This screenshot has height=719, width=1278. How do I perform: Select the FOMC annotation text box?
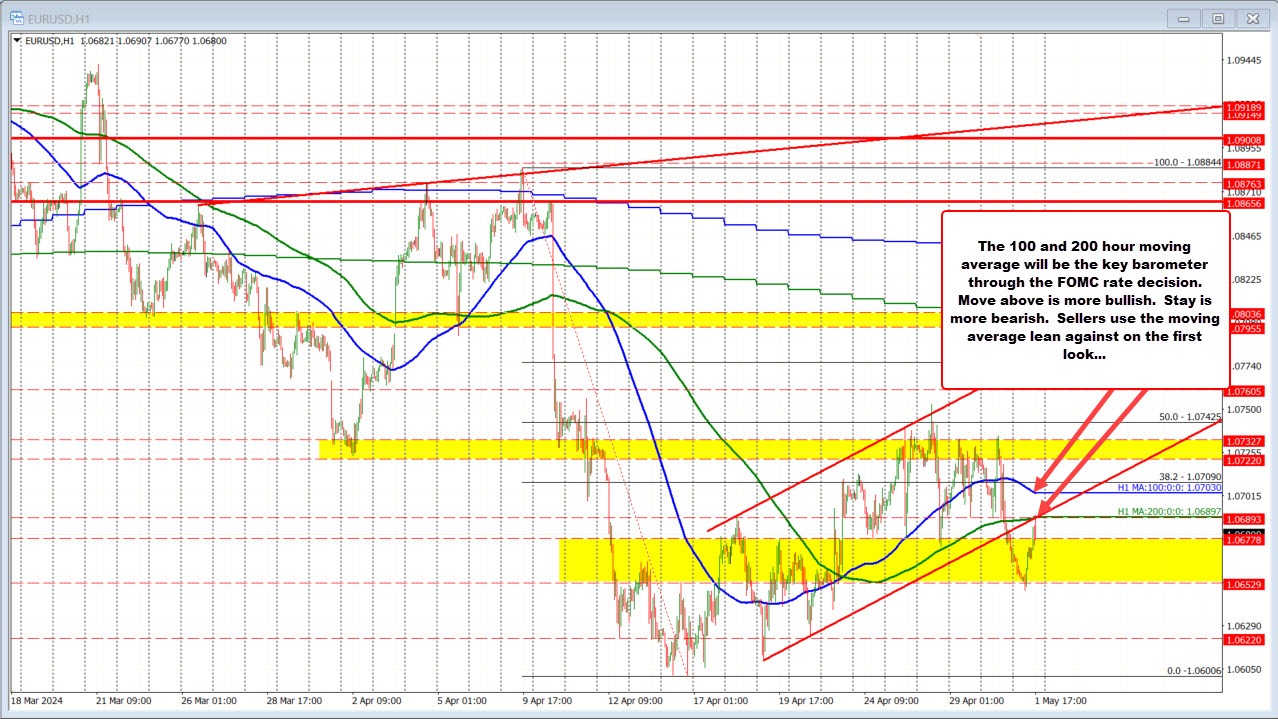pos(1087,299)
